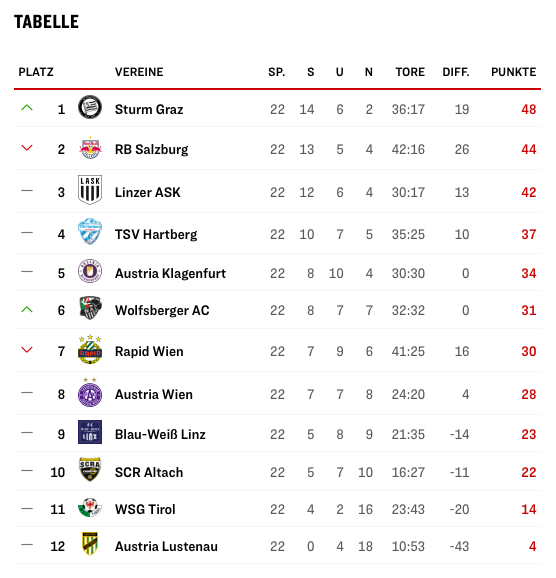Click the Rapid Wien green crest
Screen dimensions: 556x578
(90, 349)
